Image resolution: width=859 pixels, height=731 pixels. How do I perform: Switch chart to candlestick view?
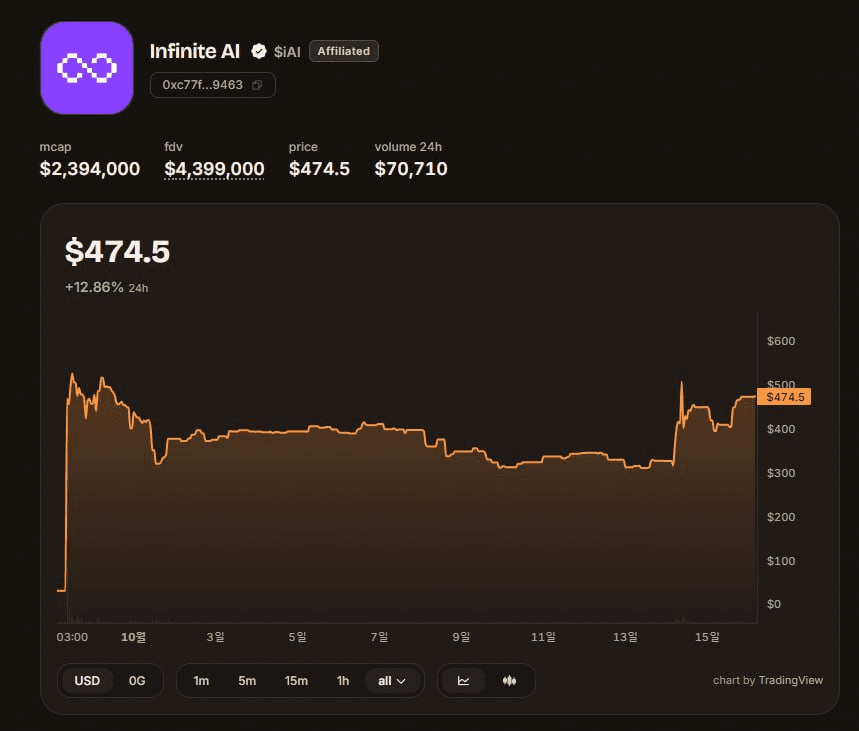coord(509,681)
